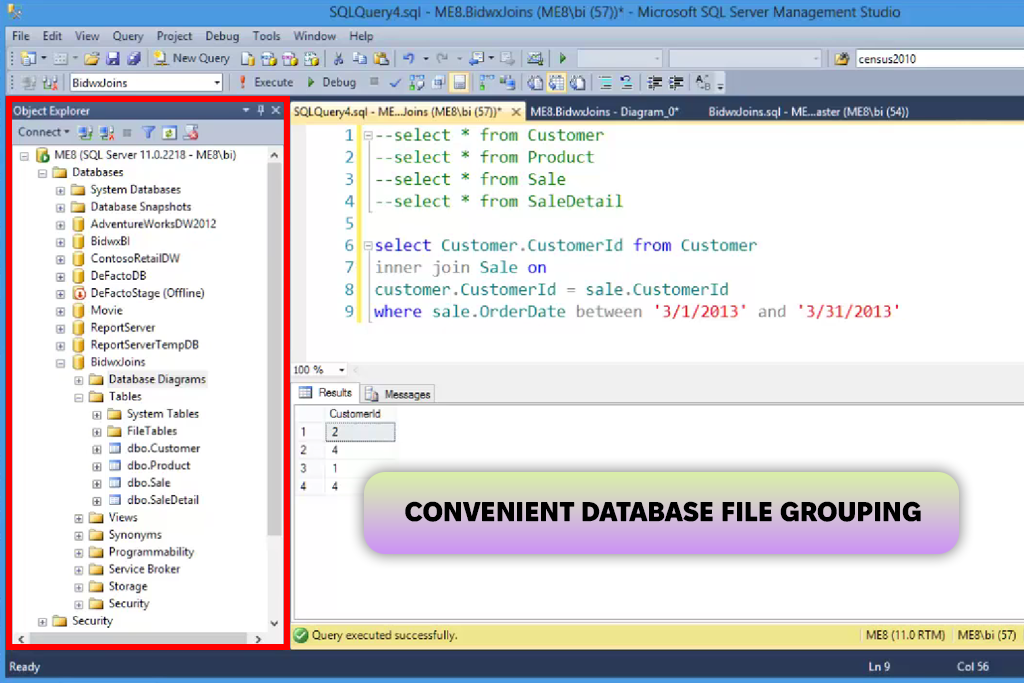Screen dimensions: 1024x683
Task: Click the Copy icon in the toolbar
Action: point(359,59)
